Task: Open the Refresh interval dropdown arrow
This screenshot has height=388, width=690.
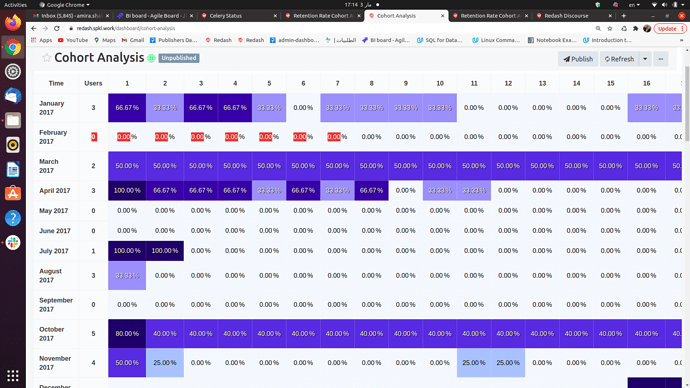Action: pos(645,59)
